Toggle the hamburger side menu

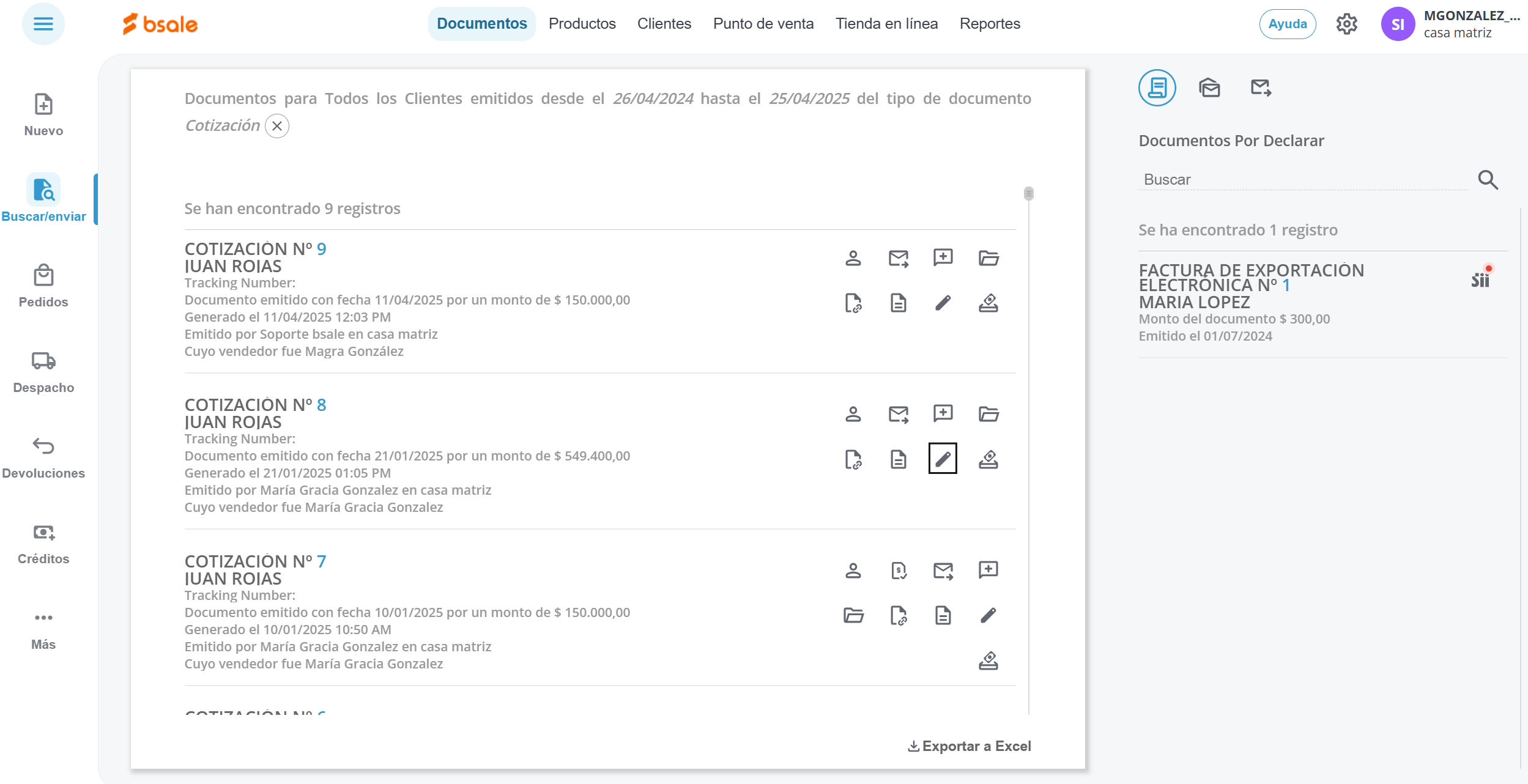click(x=43, y=24)
